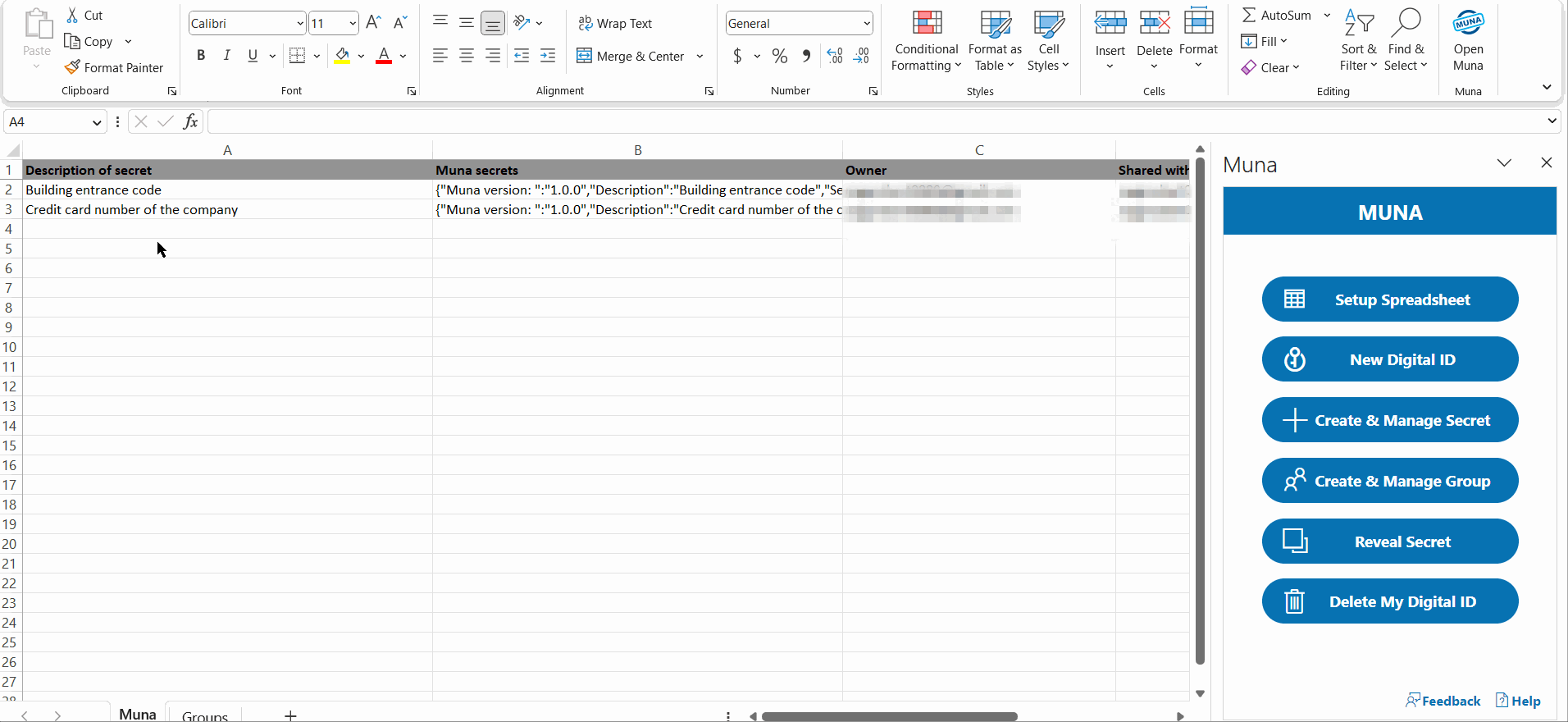Click the New Digital ID button
Screen dimensions: 1568x722
(x=1390, y=359)
